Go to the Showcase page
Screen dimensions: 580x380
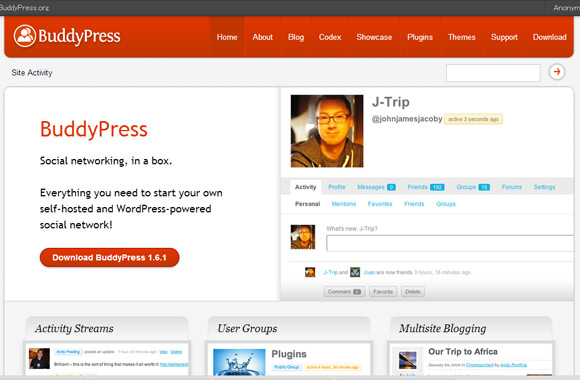pyautogui.click(x=374, y=37)
